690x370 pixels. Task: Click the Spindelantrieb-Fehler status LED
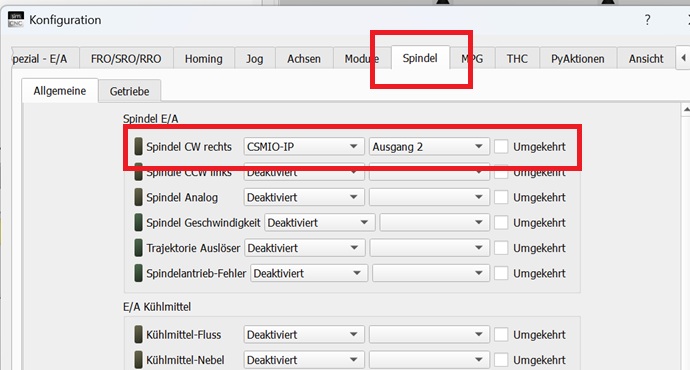tap(138, 273)
